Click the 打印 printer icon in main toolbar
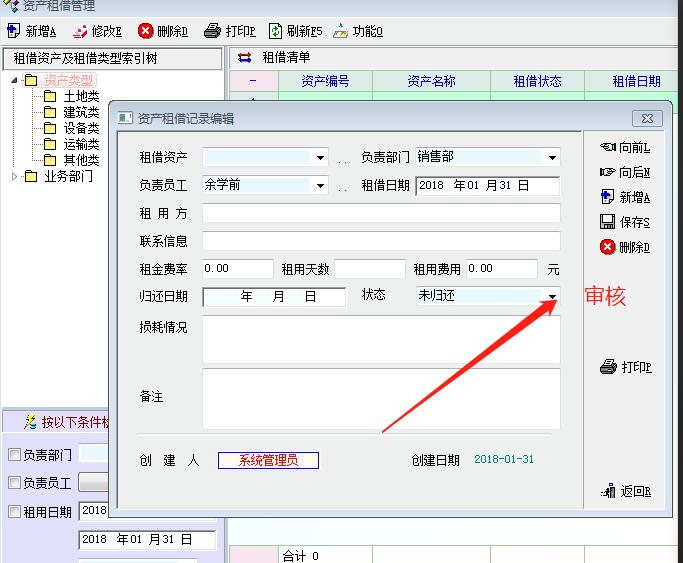The image size is (683, 563). pyautogui.click(x=212, y=31)
